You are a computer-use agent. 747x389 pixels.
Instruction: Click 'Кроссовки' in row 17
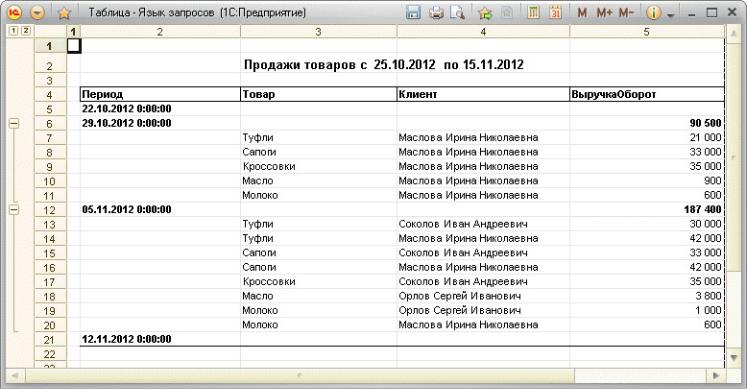(269, 282)
